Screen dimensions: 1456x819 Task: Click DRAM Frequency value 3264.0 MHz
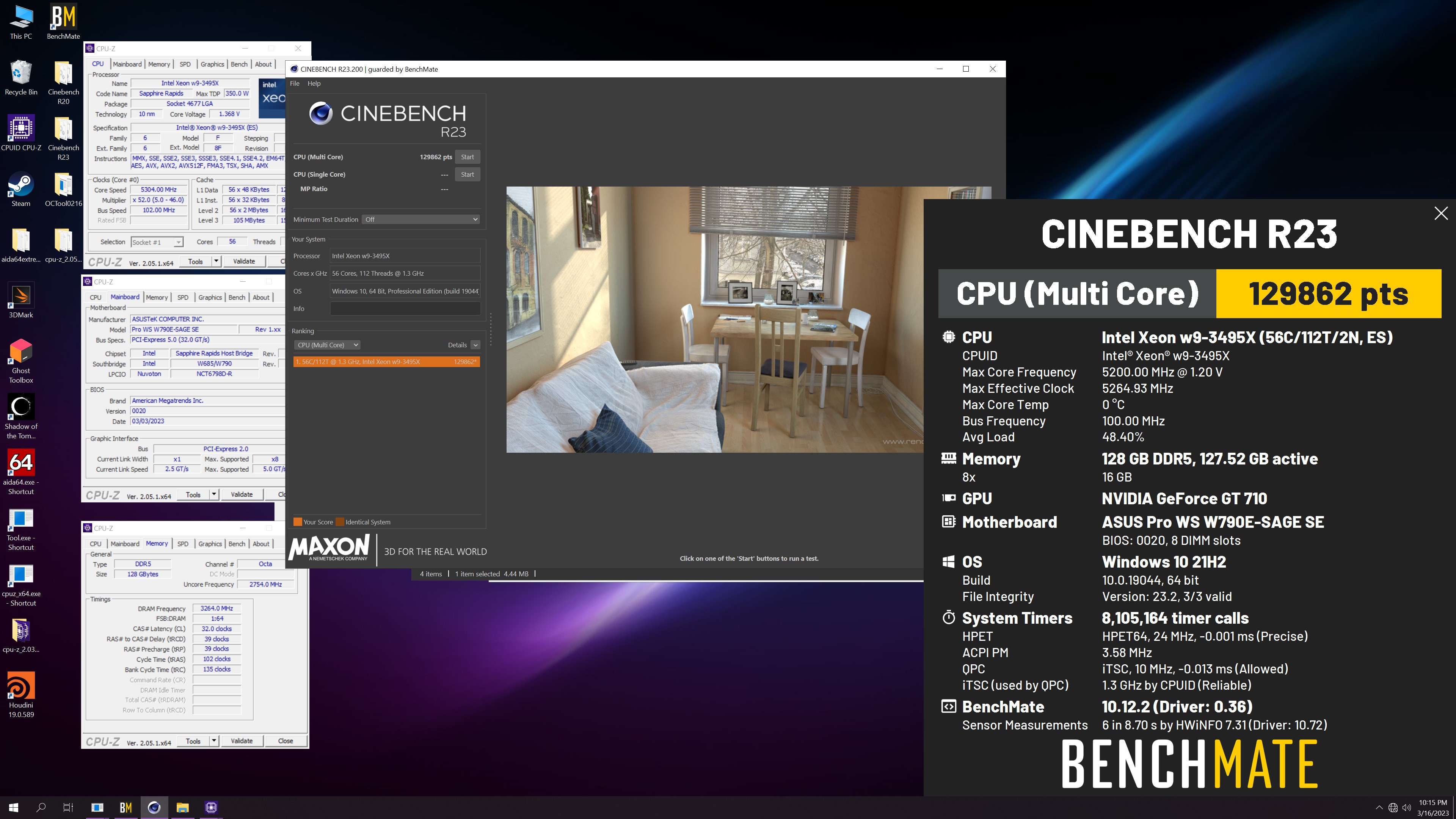point(217,608)
